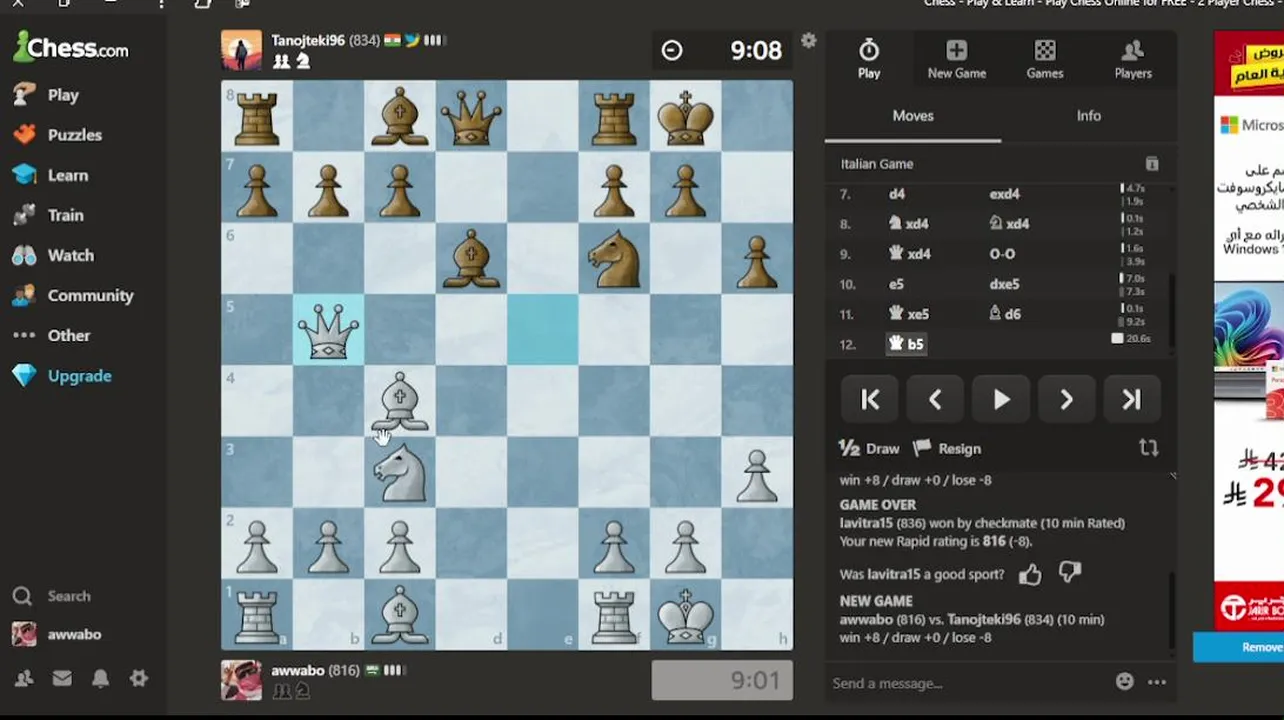Click the Upgrade diamond link
The height and width of the screenshot is (720, 1284).
(62, 376)
